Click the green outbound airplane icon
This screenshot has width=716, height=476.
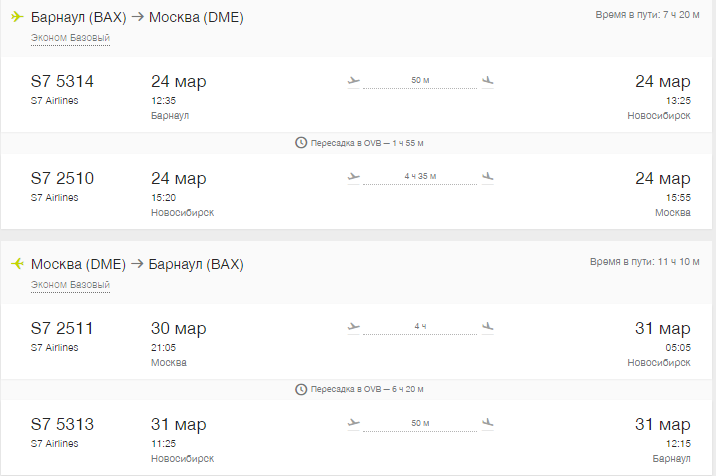(x=17, y=17)
